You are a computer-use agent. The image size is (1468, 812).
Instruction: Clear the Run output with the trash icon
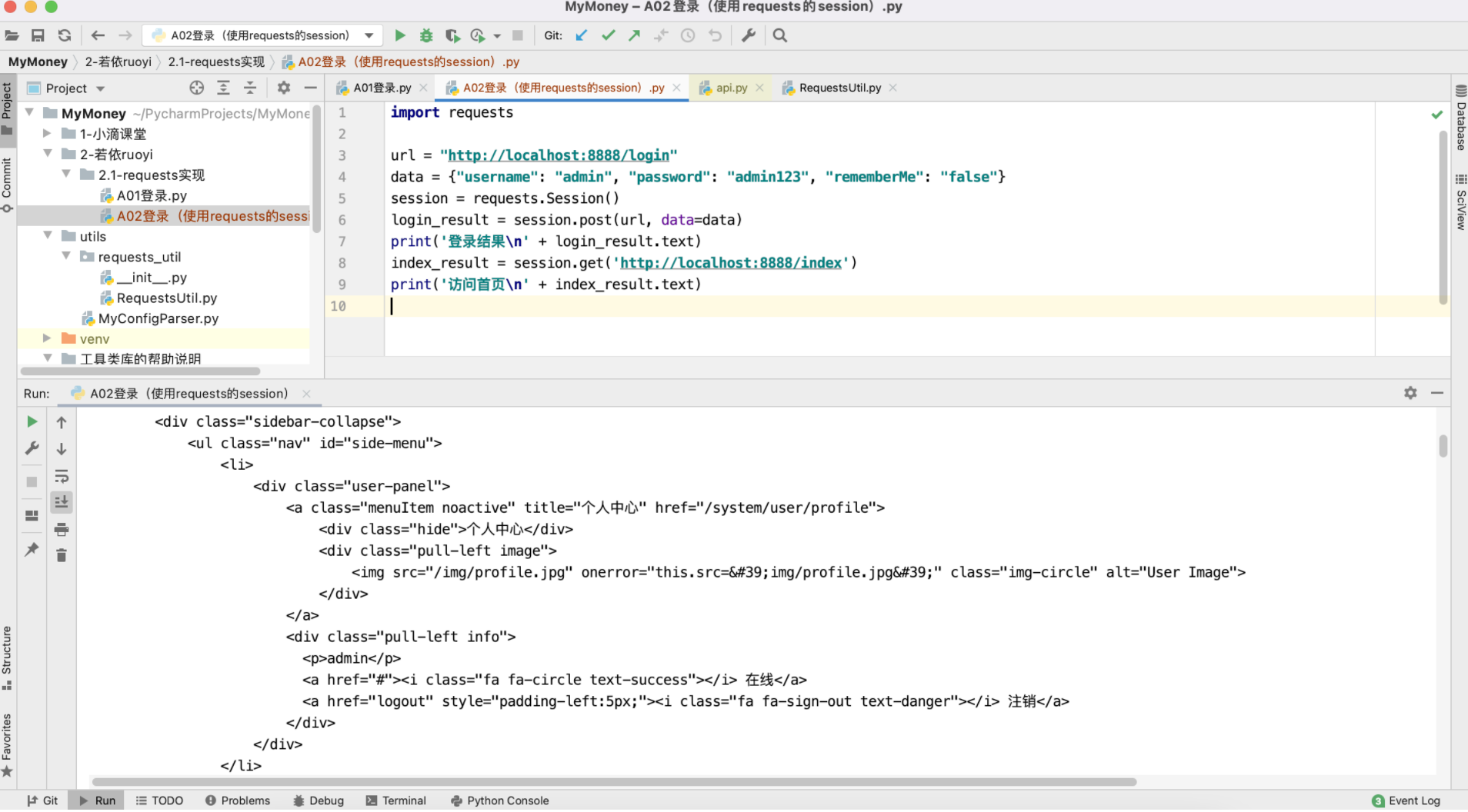[62, 555]
